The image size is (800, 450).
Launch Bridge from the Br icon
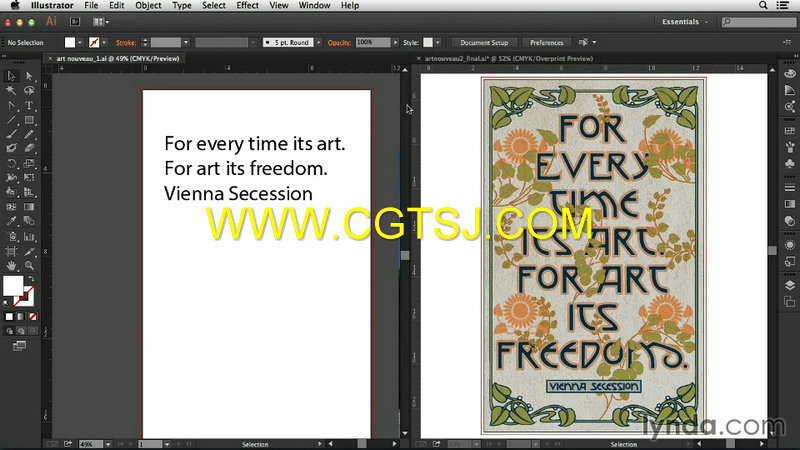pyautogui.click(x=75, y=22)
